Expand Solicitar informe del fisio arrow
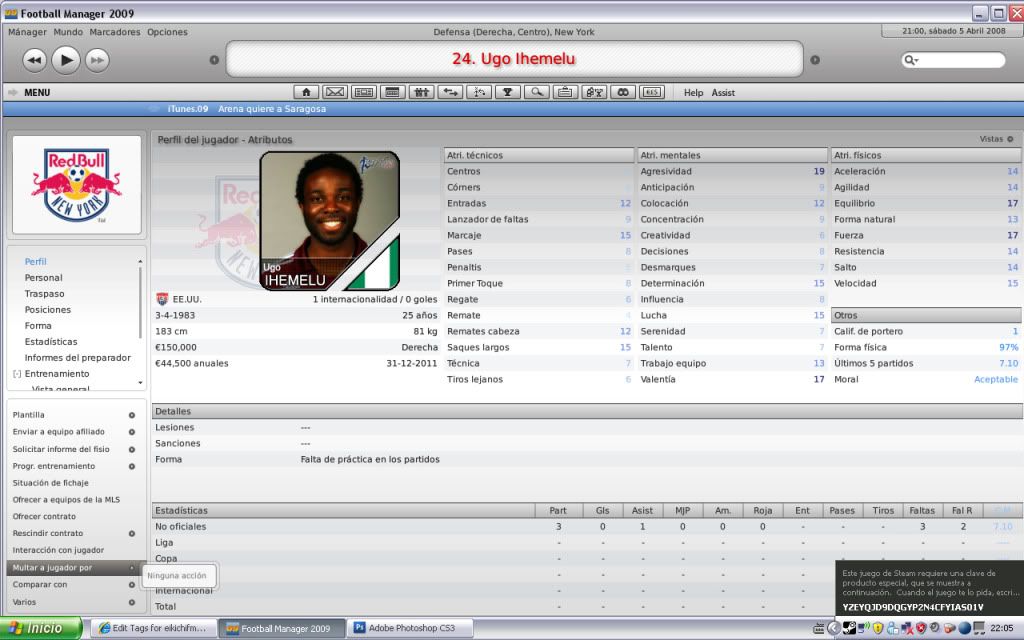The width and height of the screenshot is (1024, 640). (132, 449)
